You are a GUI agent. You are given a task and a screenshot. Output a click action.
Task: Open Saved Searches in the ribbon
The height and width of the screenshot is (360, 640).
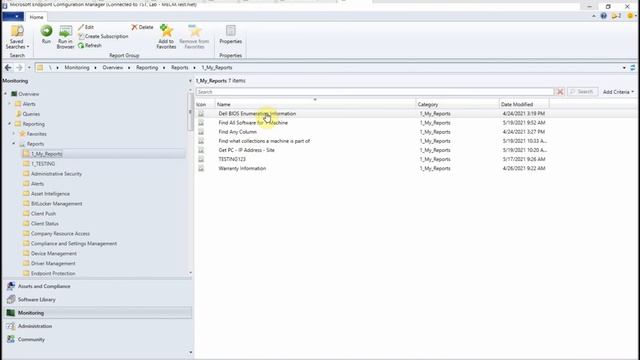click(17, 37)
